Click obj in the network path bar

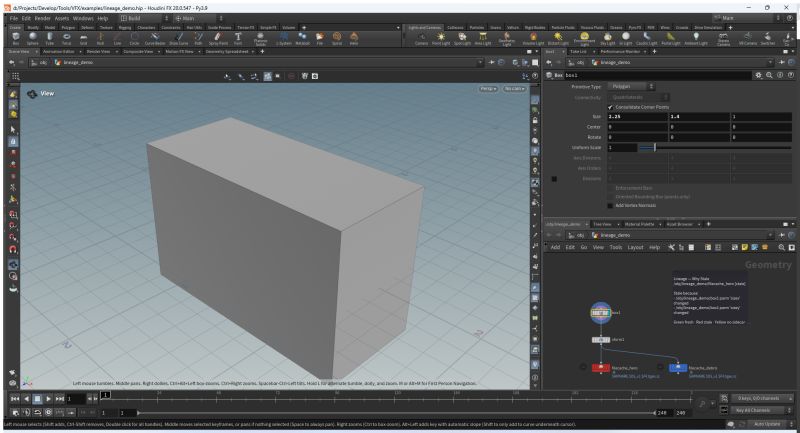click(x=580, y=235)
